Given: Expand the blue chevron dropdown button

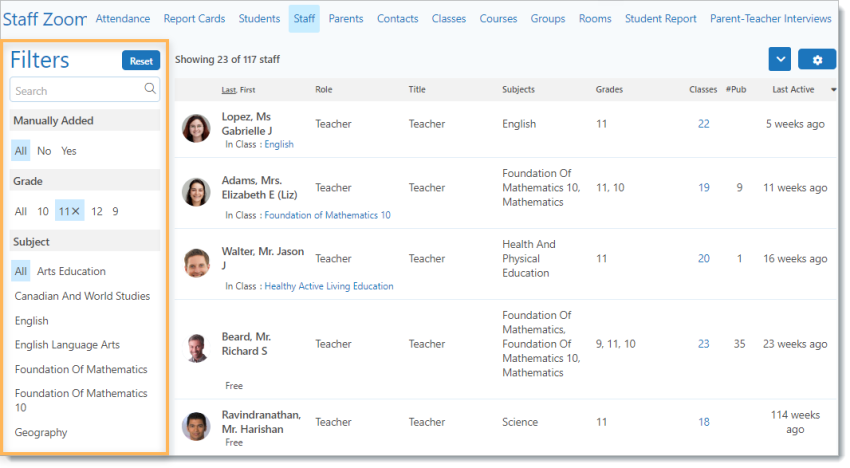Looking at the screenshot, I should tap(780, 60).
